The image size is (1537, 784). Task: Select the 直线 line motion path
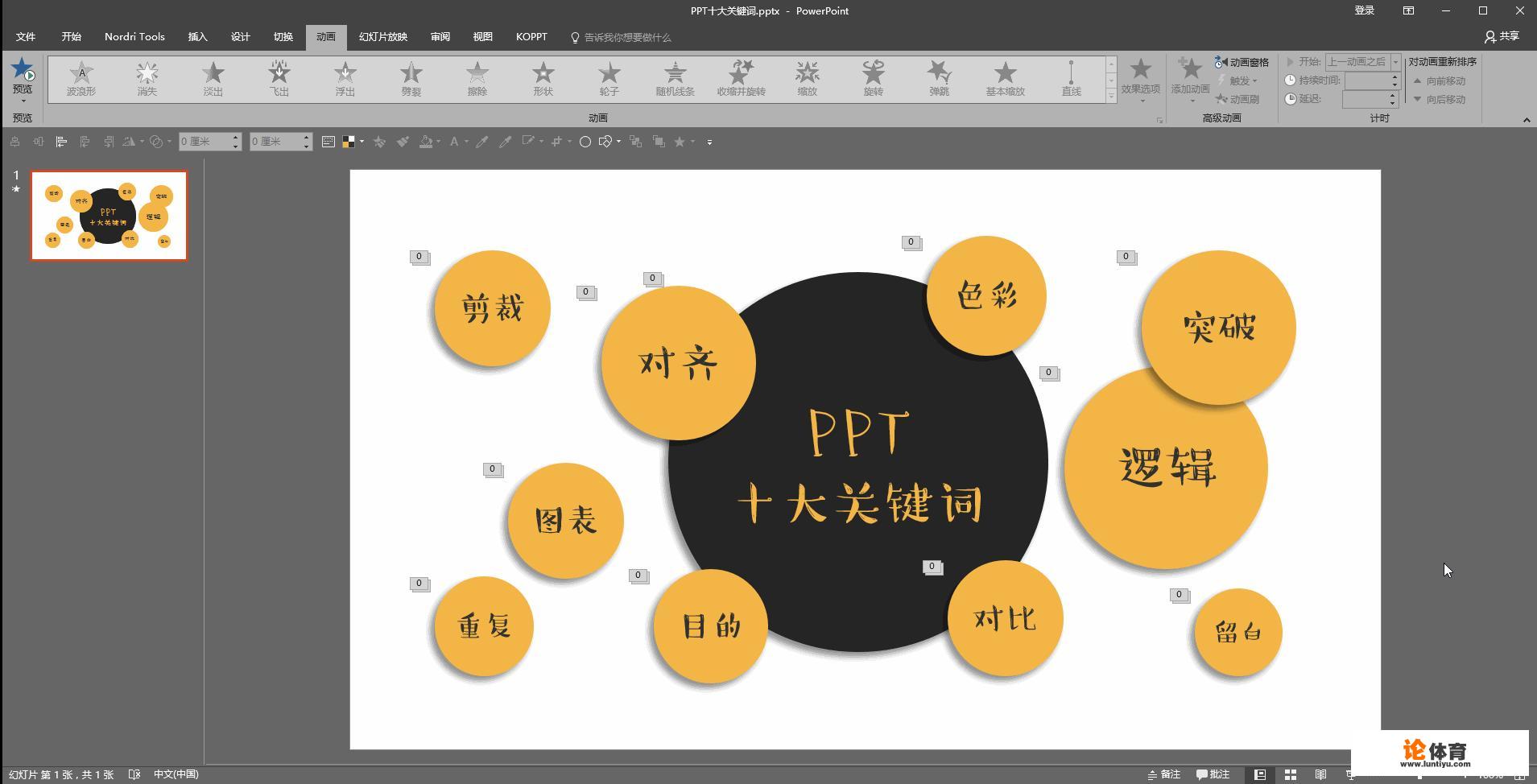pos(1072,79)
